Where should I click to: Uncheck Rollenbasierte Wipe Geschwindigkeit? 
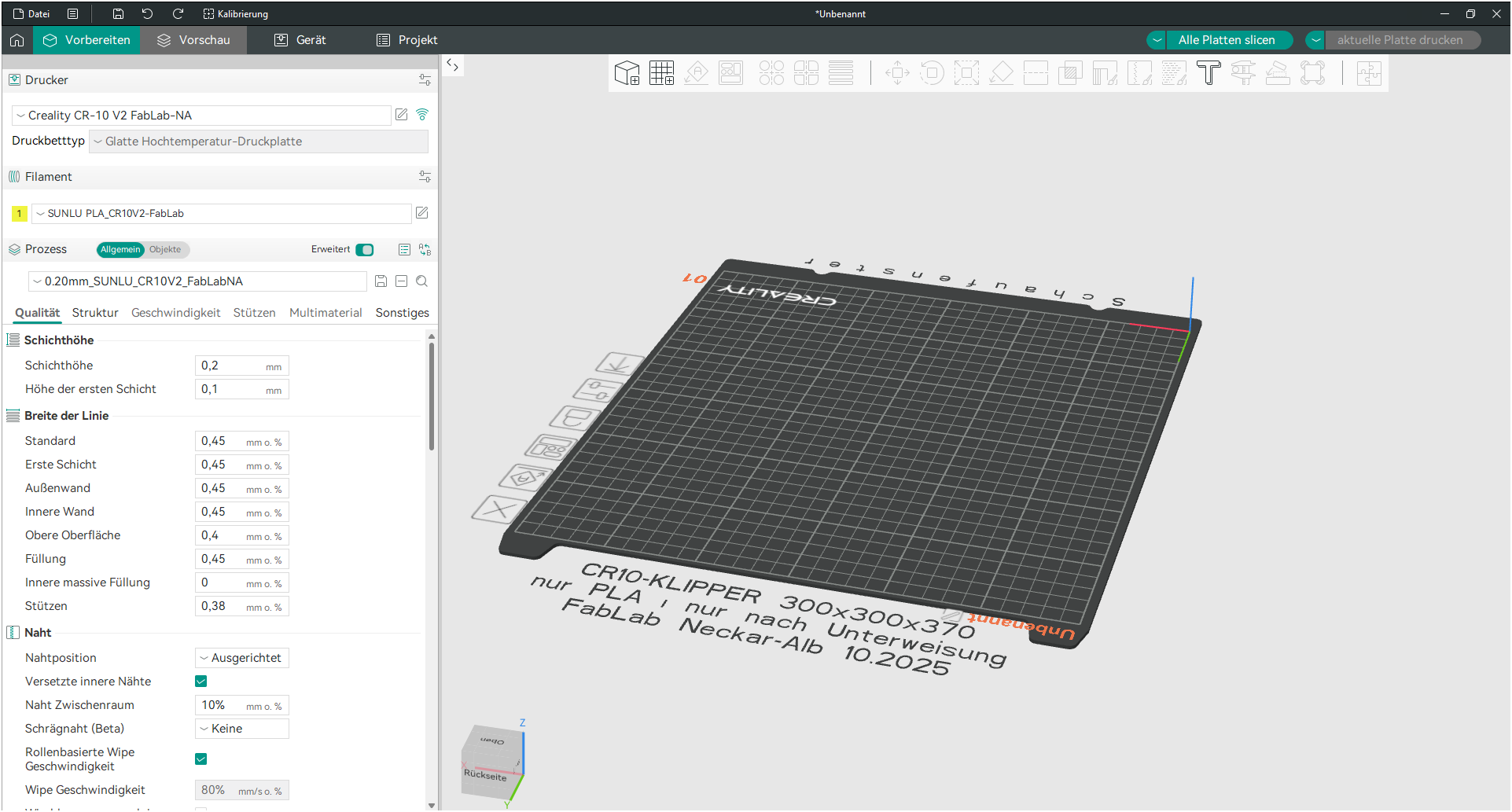coord(201,759)
